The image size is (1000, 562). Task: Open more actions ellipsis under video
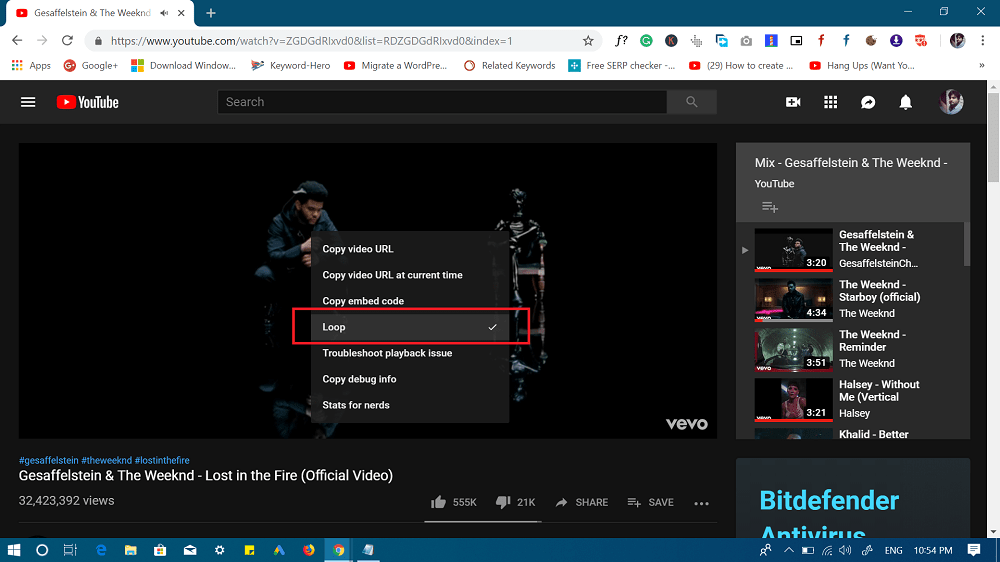tap(702, 503)
